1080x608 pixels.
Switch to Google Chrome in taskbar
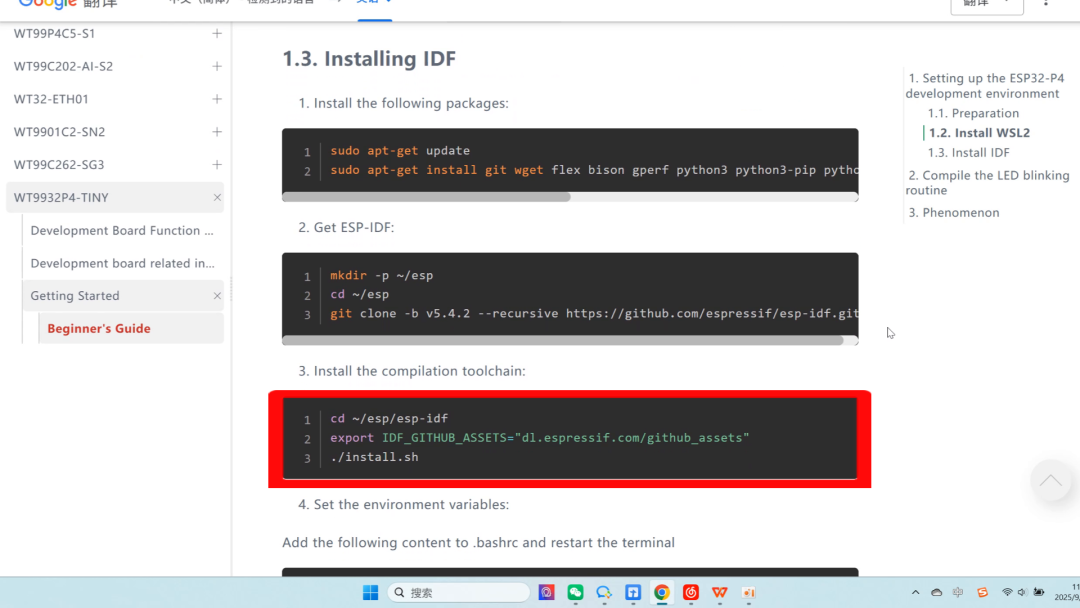point(662,593)
